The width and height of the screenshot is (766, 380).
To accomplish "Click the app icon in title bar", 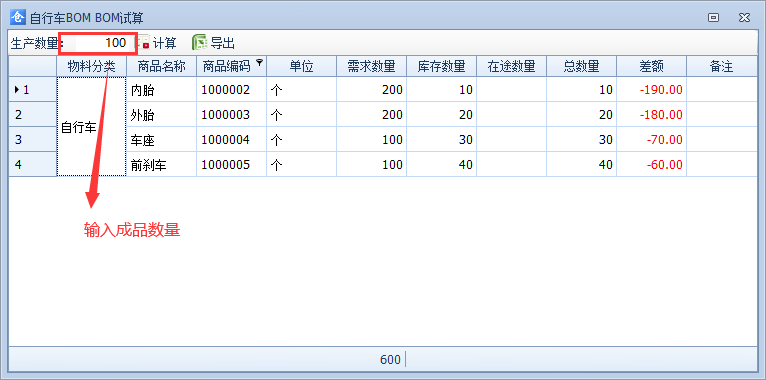I will (18, 18).
